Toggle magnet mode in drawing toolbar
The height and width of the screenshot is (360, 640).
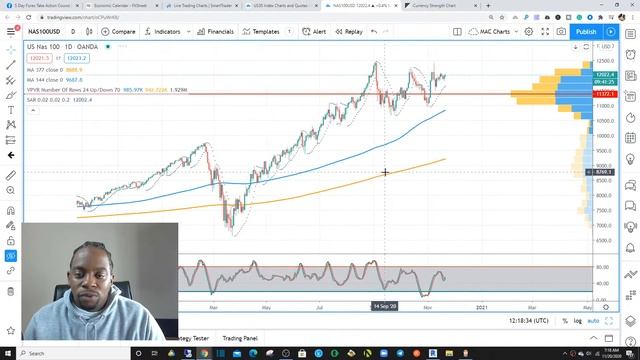[x=11, y=211]
